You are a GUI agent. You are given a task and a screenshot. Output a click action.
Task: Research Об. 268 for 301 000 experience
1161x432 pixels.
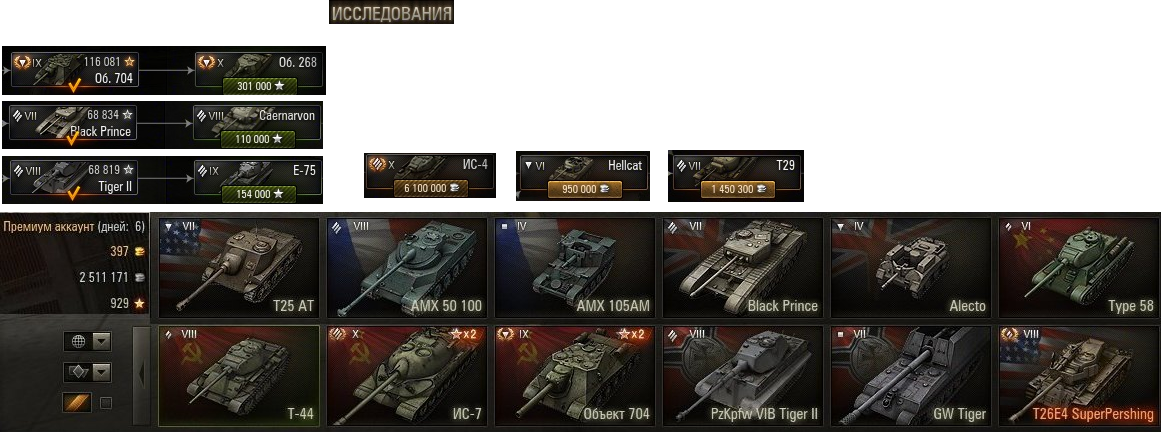pyautogui.click(x=259, y=86)
